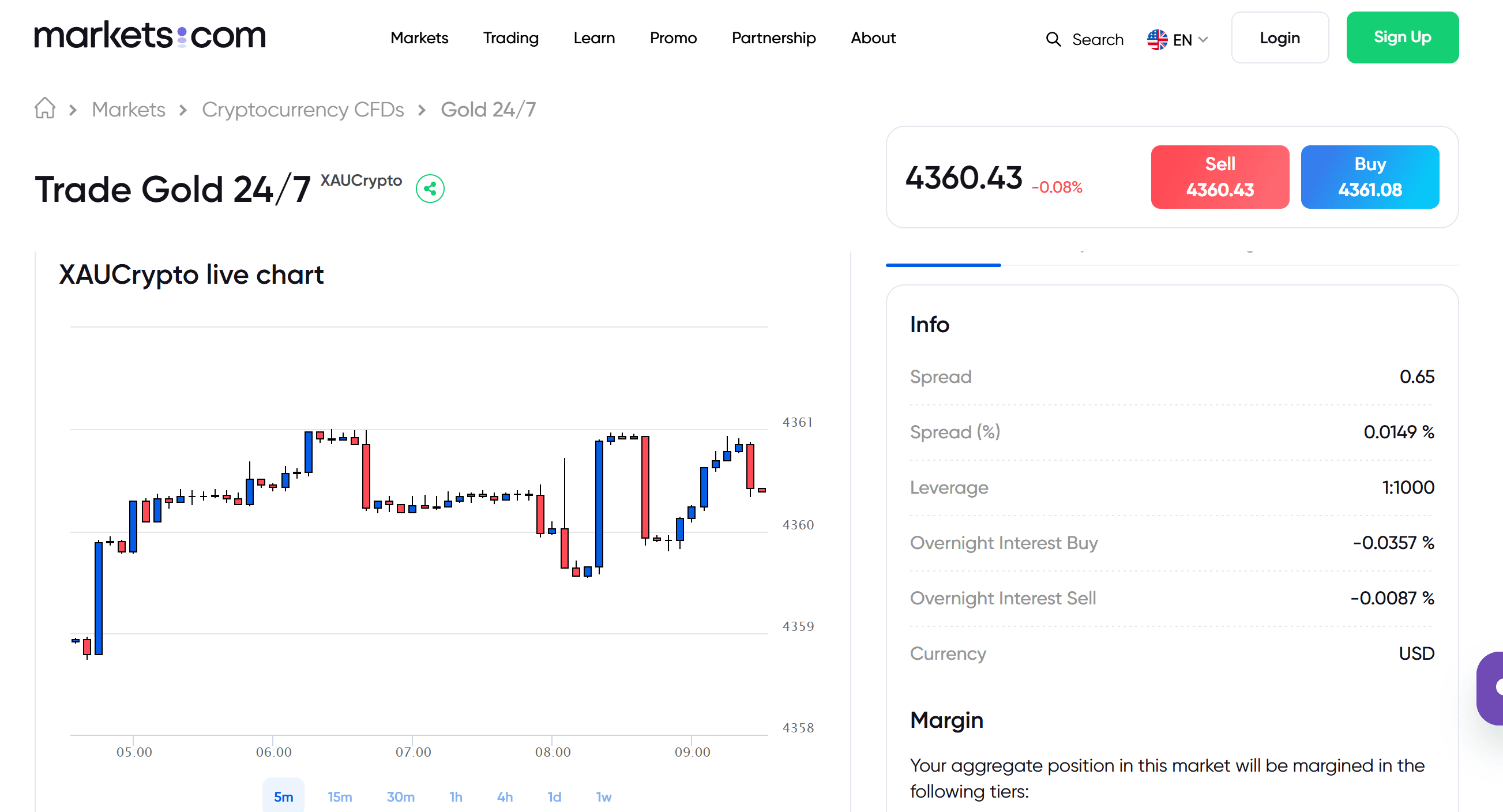
Task: Open the purple chat widget
Action: coord(1490,689)
